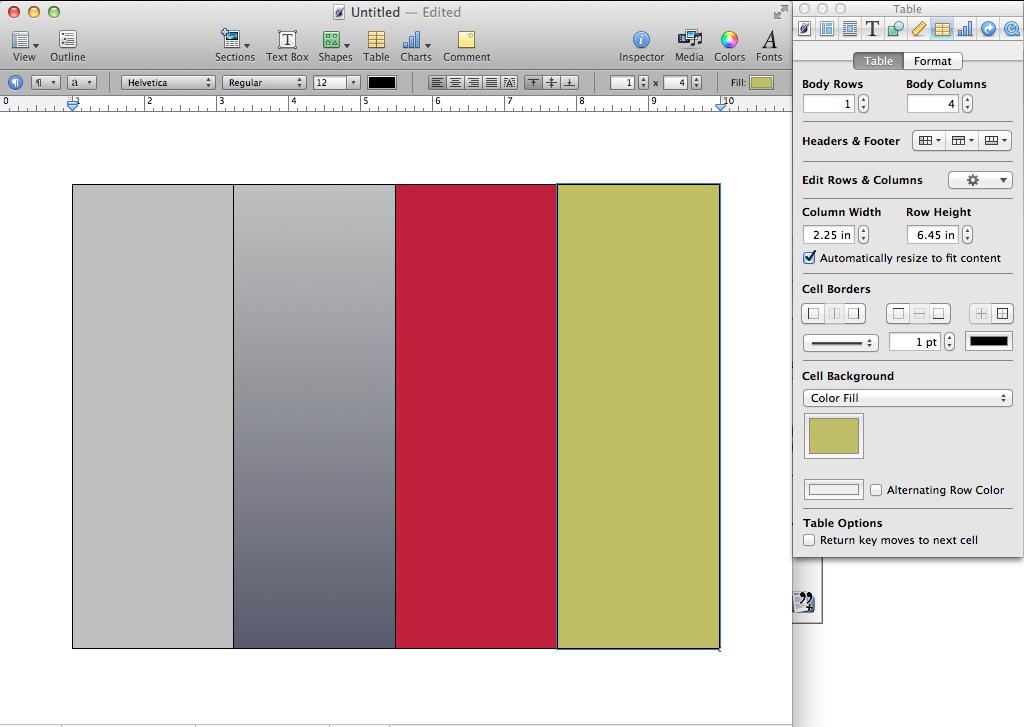
Task: Toggle the Inspector window
Action: (x=641, y=46)
